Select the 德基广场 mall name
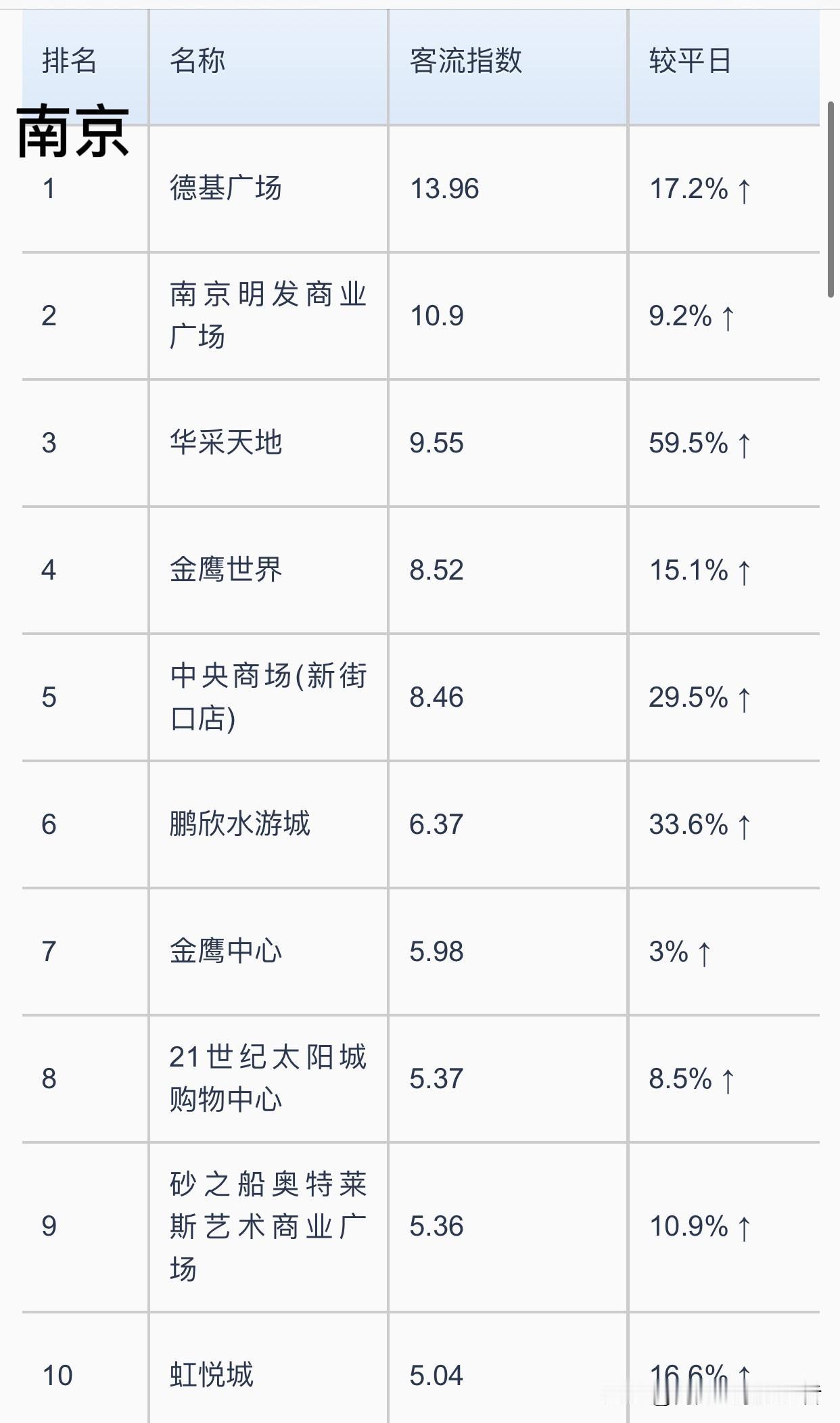Image resolution: width=840 pixels, height=1423 pixels. coord(226,188)
